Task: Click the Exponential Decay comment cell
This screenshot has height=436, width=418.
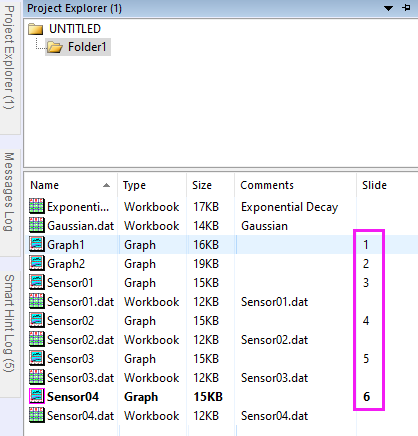Action: 289,207
